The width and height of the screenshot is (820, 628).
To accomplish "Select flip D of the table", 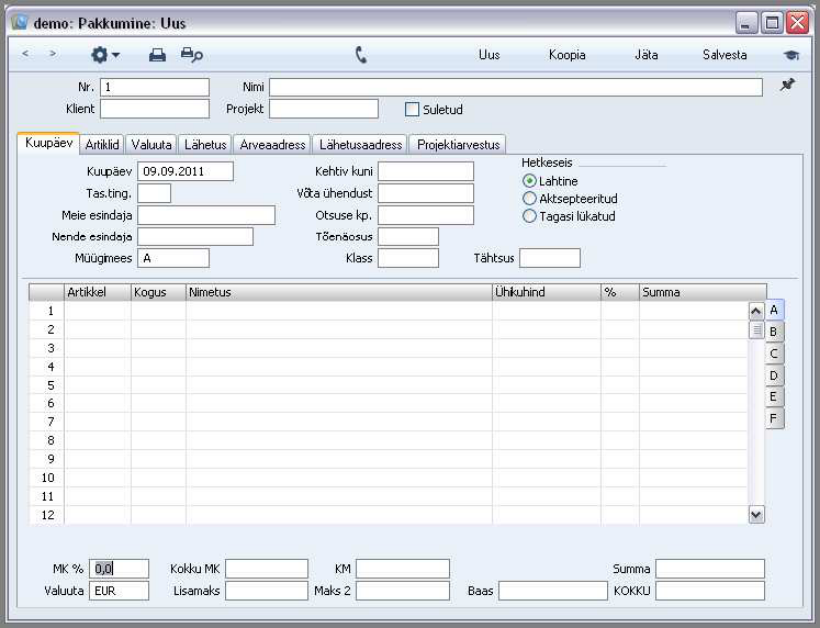I will (x=774, y=375).
